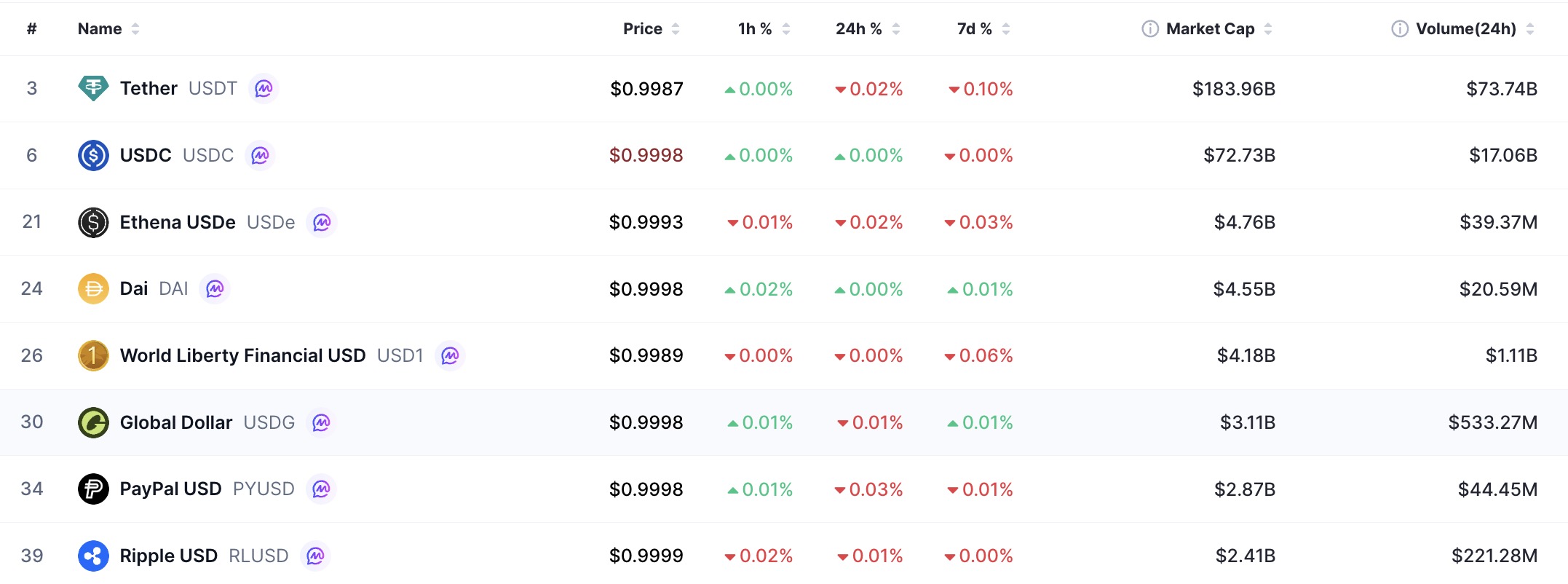The width and height of the screenshot is (1568, 584).
Task: Sort by 24h % column arrows
Action: tap(896, 29)
